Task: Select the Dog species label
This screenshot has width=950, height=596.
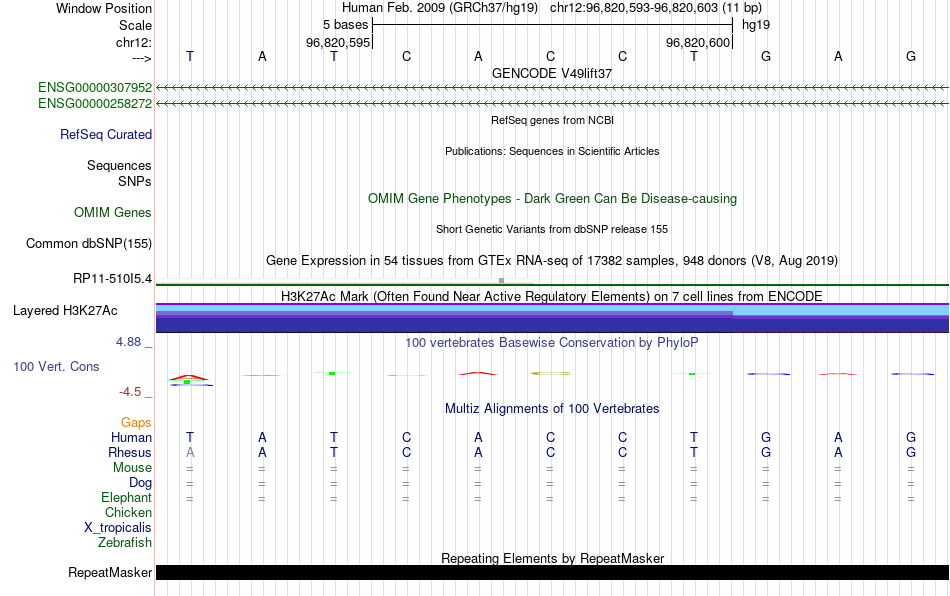Action: click(141, 483)
